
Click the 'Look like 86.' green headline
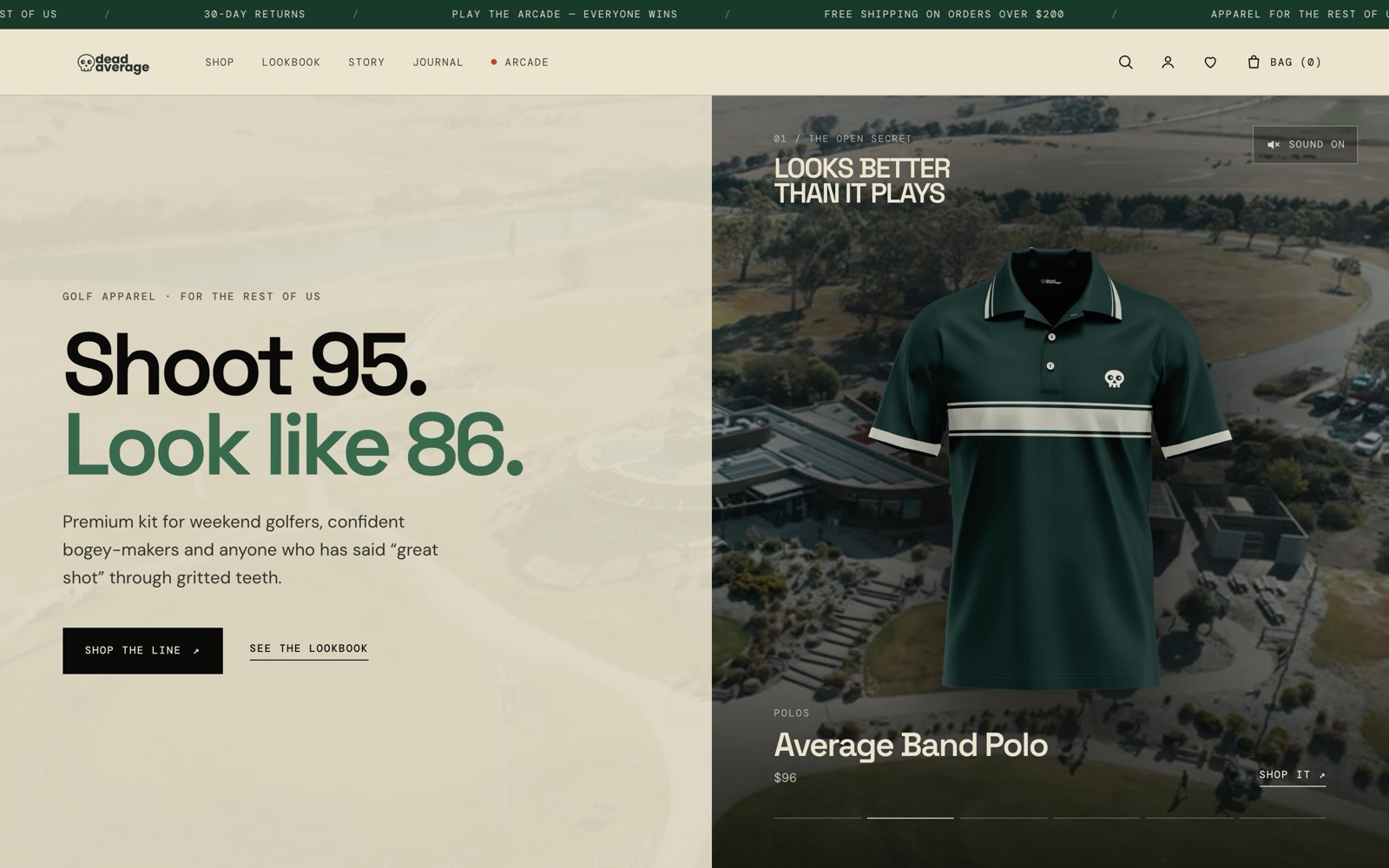[293, 445]
